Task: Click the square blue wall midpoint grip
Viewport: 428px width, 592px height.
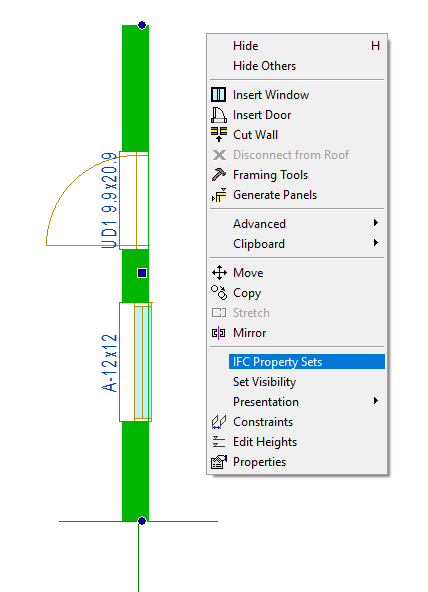Action: tap(142, 273)
